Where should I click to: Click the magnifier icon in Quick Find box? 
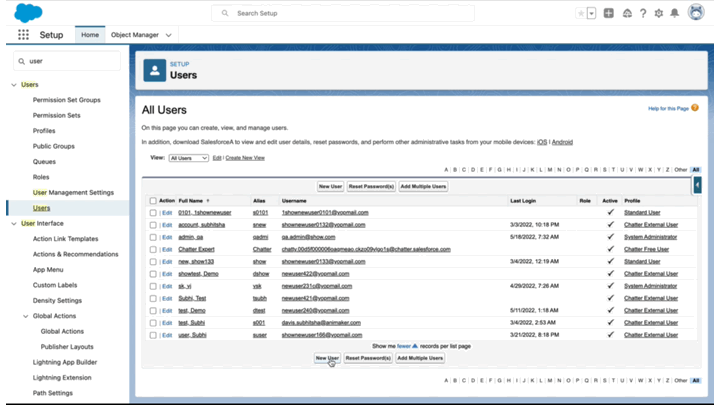point(22,61)
